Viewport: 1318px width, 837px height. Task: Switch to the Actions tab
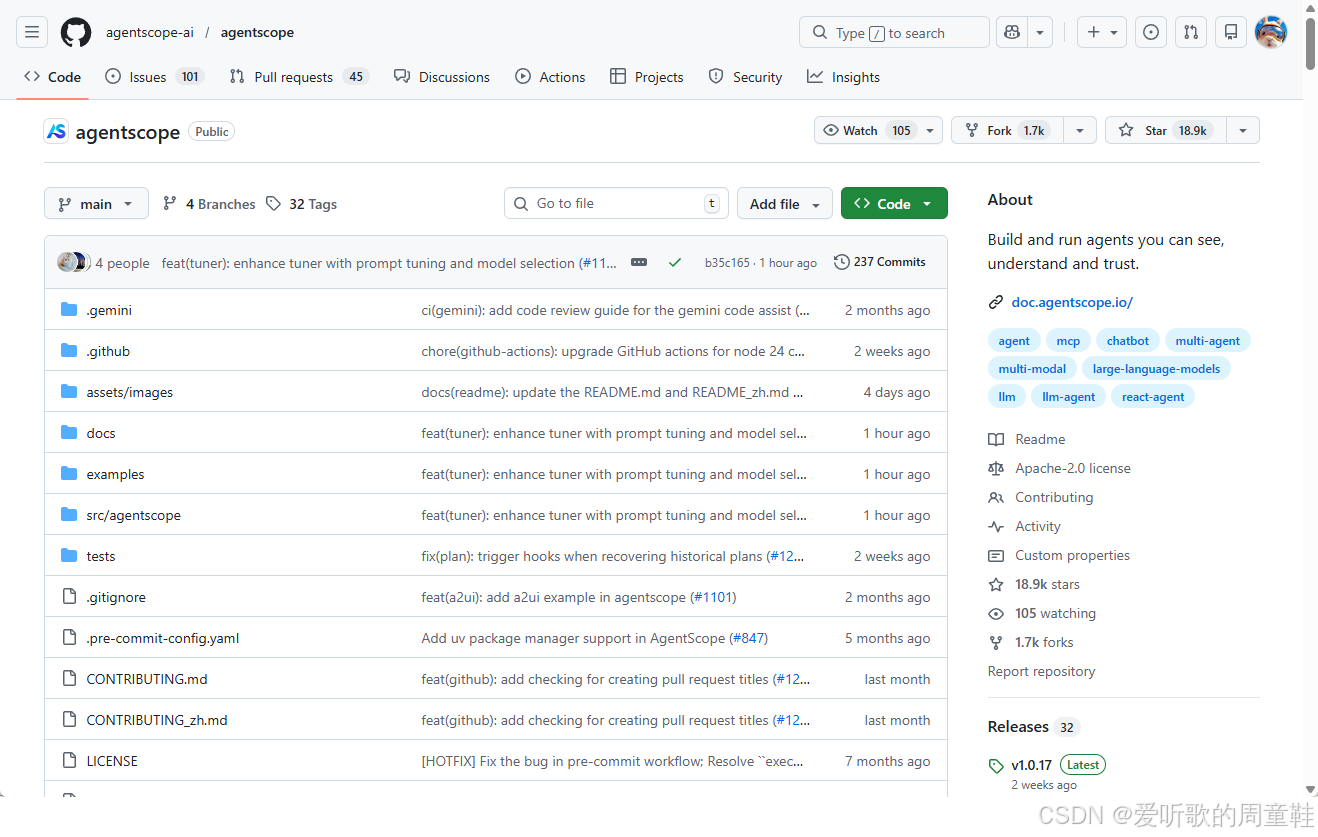pyautogui.click(x=550, y=77)
